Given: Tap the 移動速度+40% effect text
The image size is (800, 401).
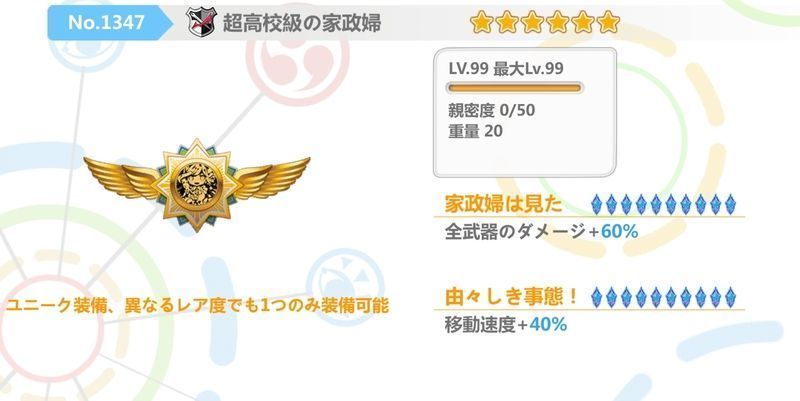Looking at the screenshot, I should coord(506,324).
